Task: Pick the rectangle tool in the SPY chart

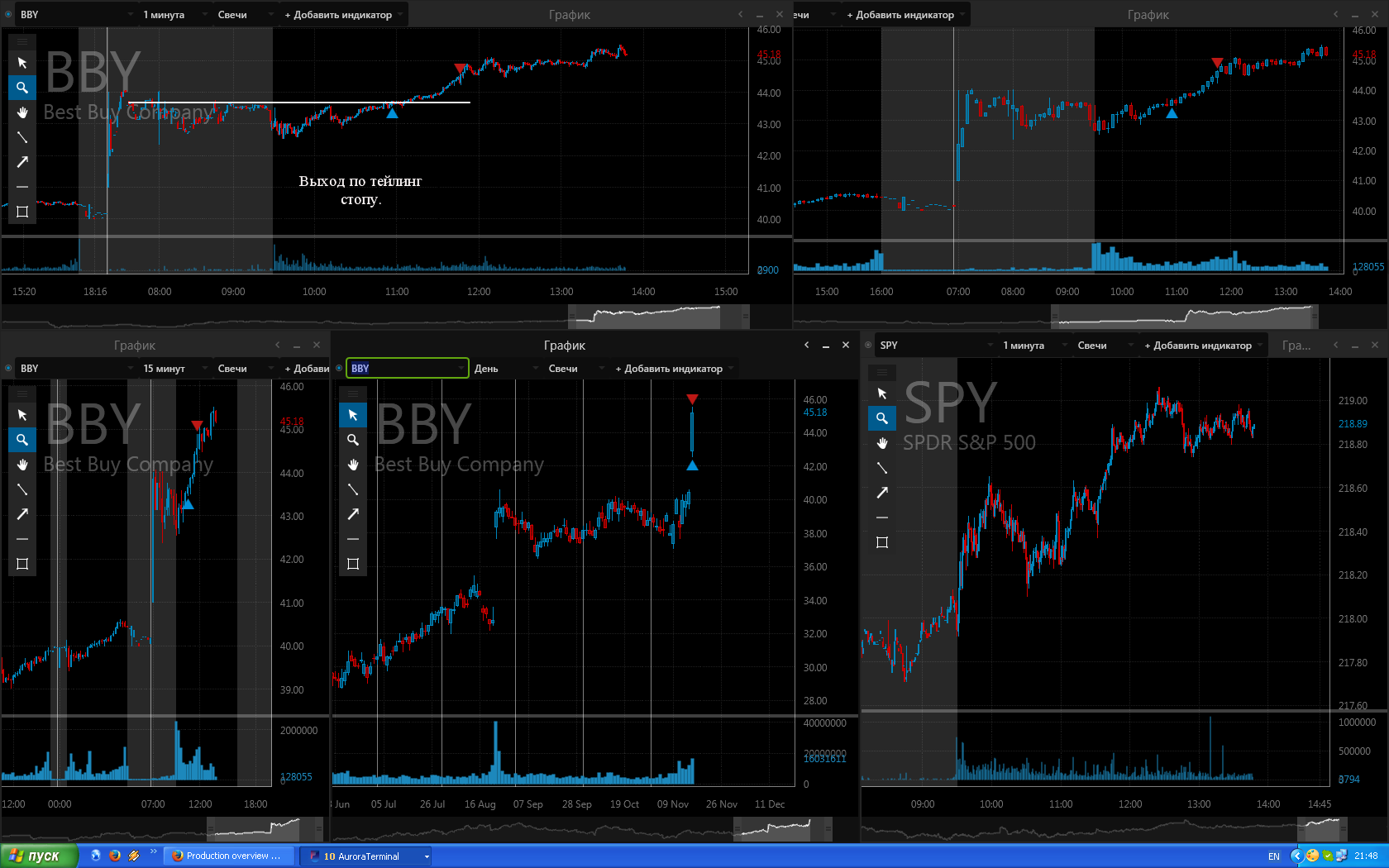Action: tap(882, 542)
